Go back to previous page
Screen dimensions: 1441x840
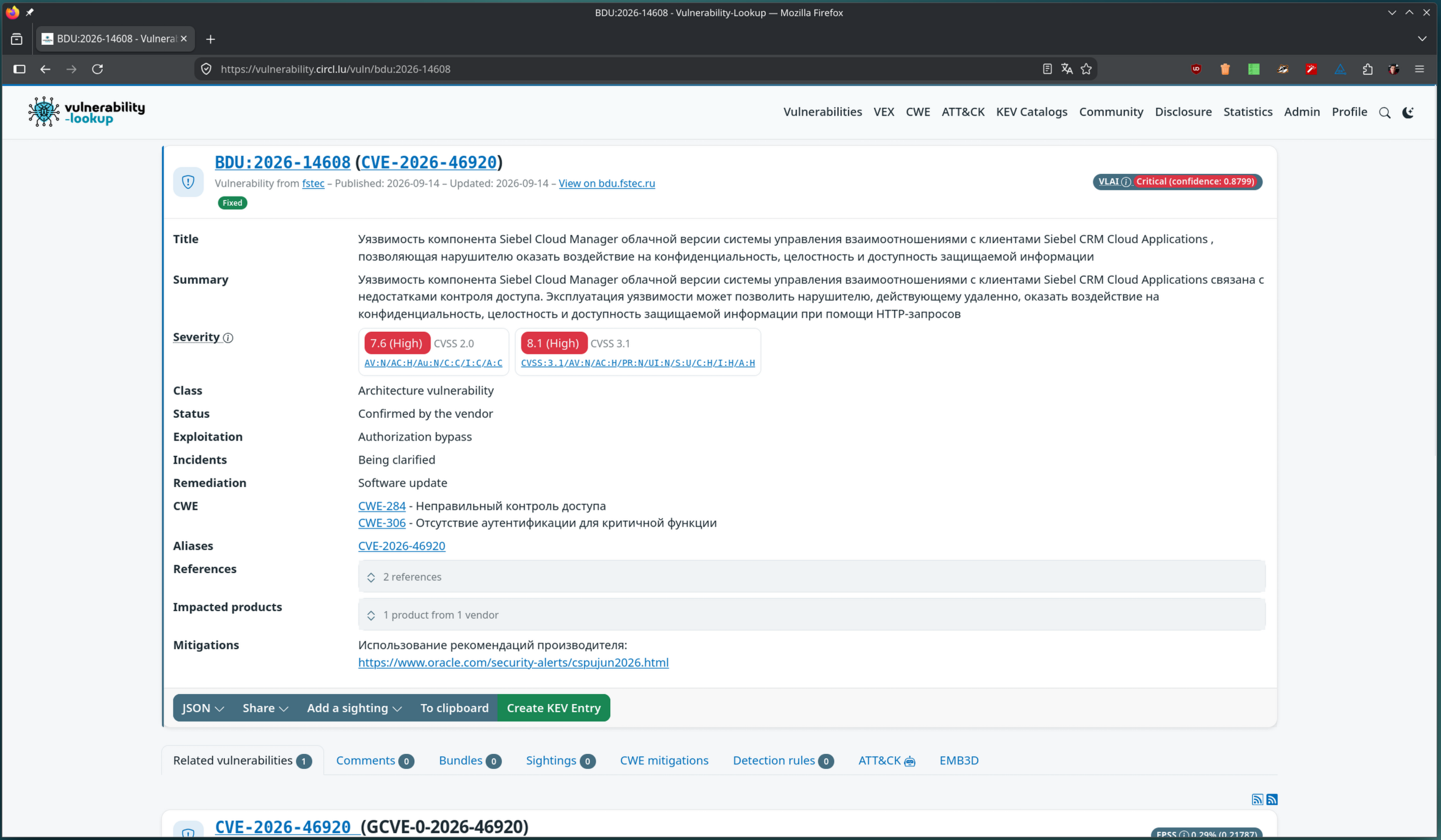[45, 69]
